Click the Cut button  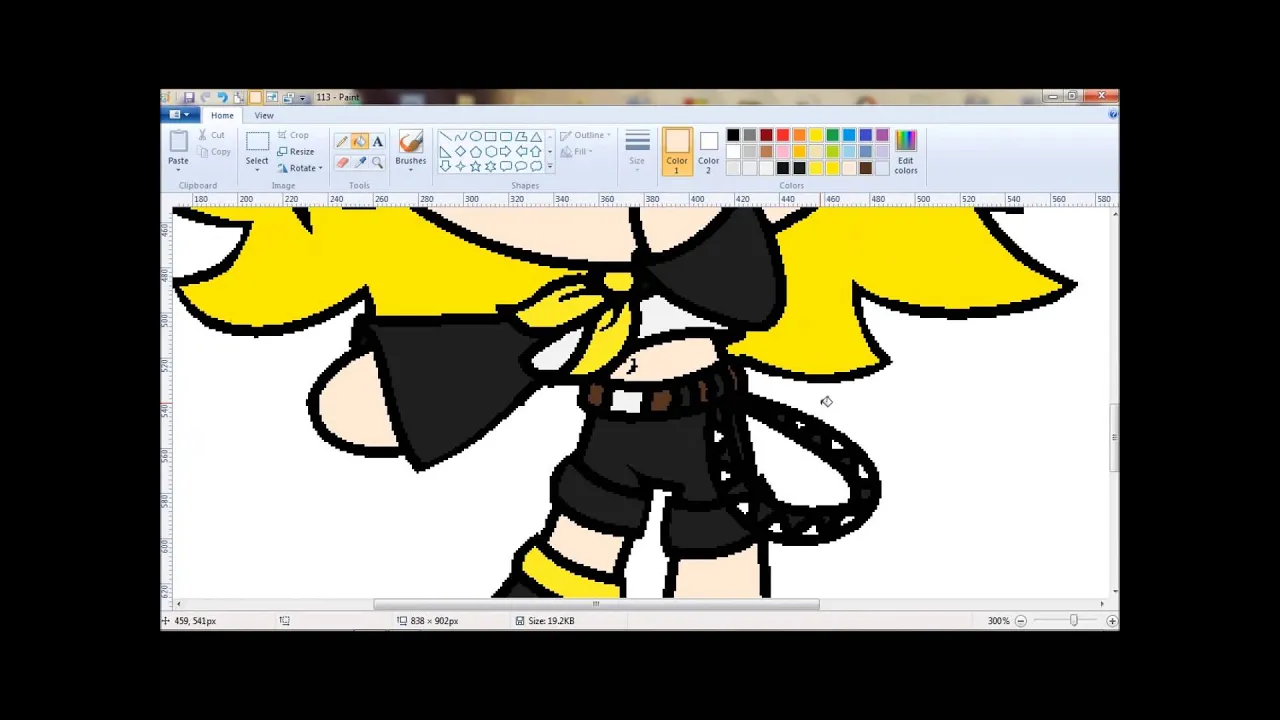(212, 135)
